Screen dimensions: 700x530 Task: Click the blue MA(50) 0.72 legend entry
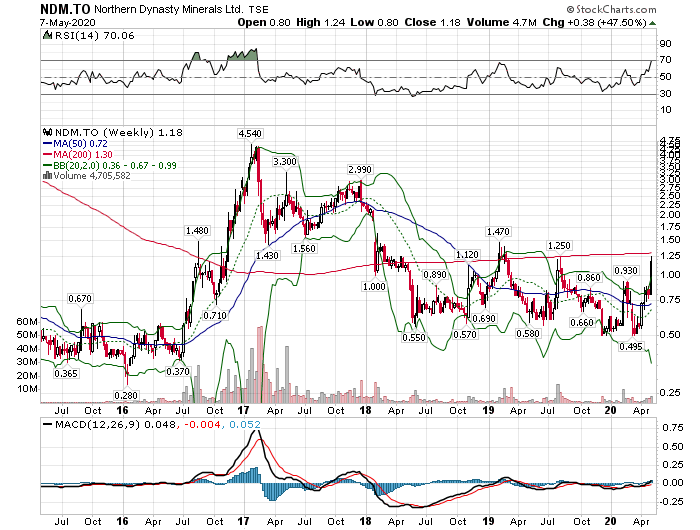(x=75, y=143)
